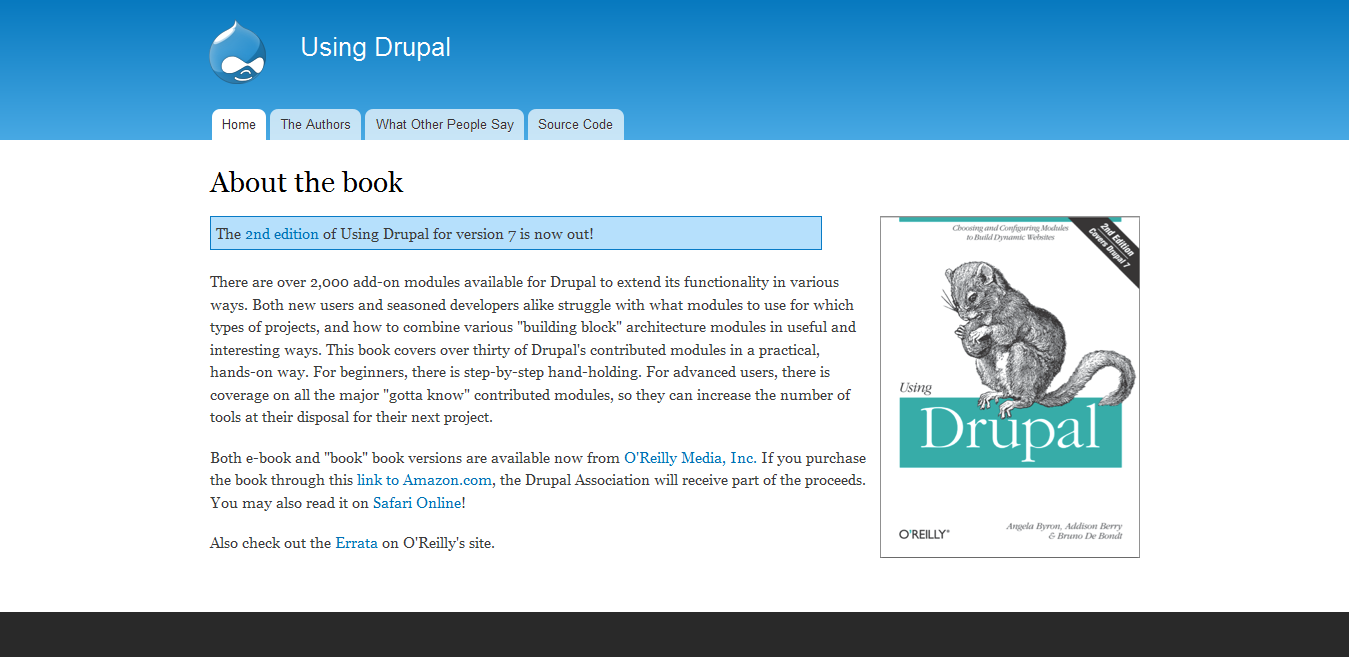Click the Using Drupal book cover image
Viewport: 1349px width, 657px height.
1010,387
